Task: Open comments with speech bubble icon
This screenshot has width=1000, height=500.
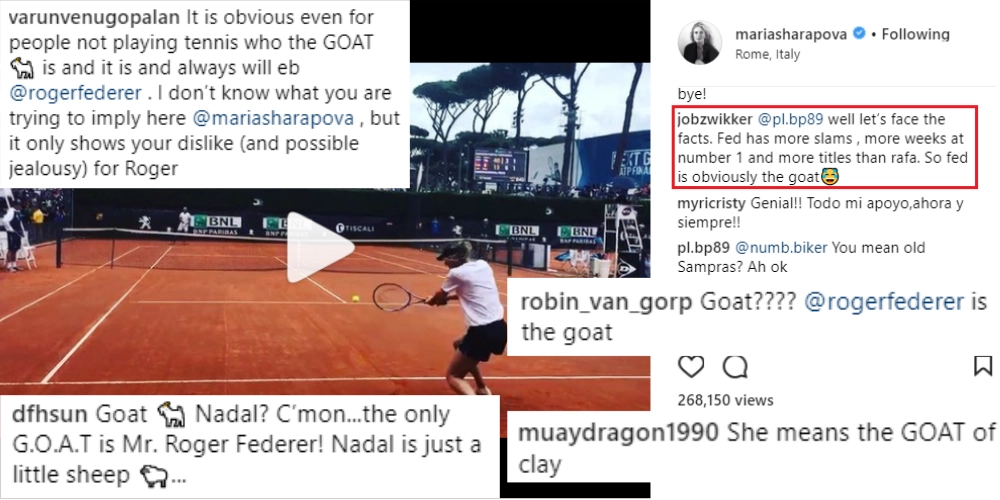Action: [x=734, y=367]
